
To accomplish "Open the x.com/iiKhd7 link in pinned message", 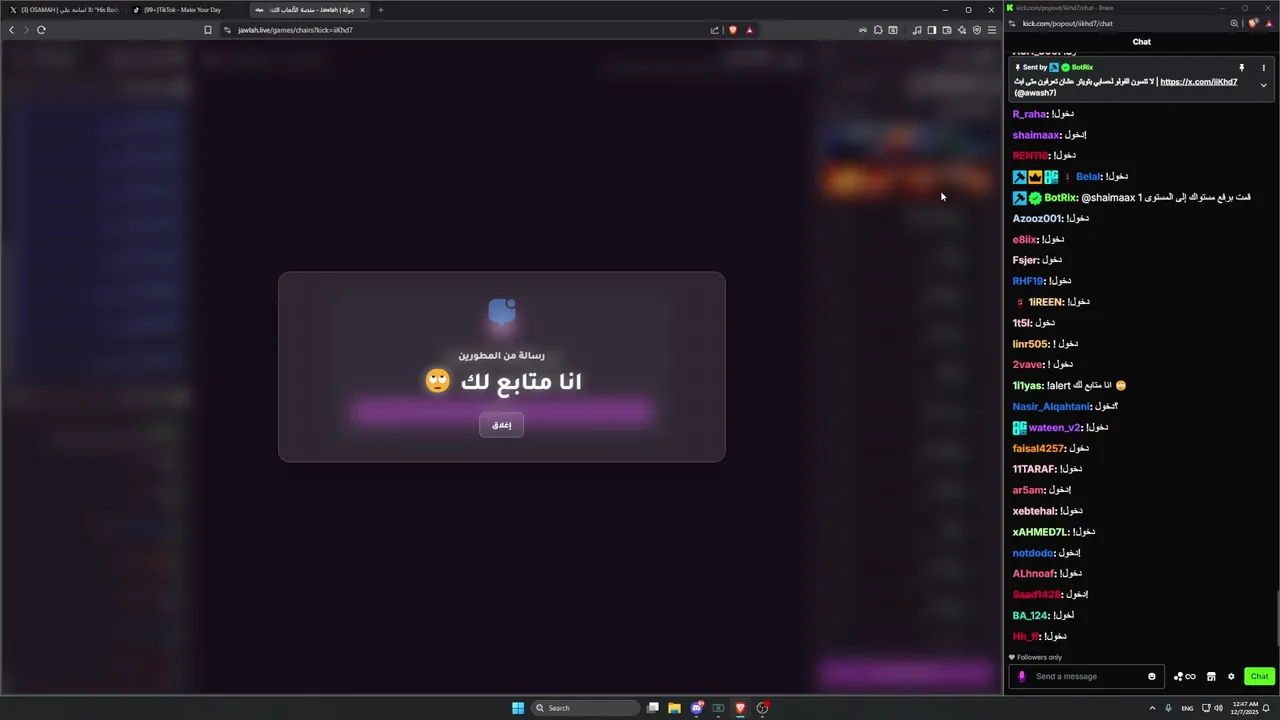I will coord(1198,82).
